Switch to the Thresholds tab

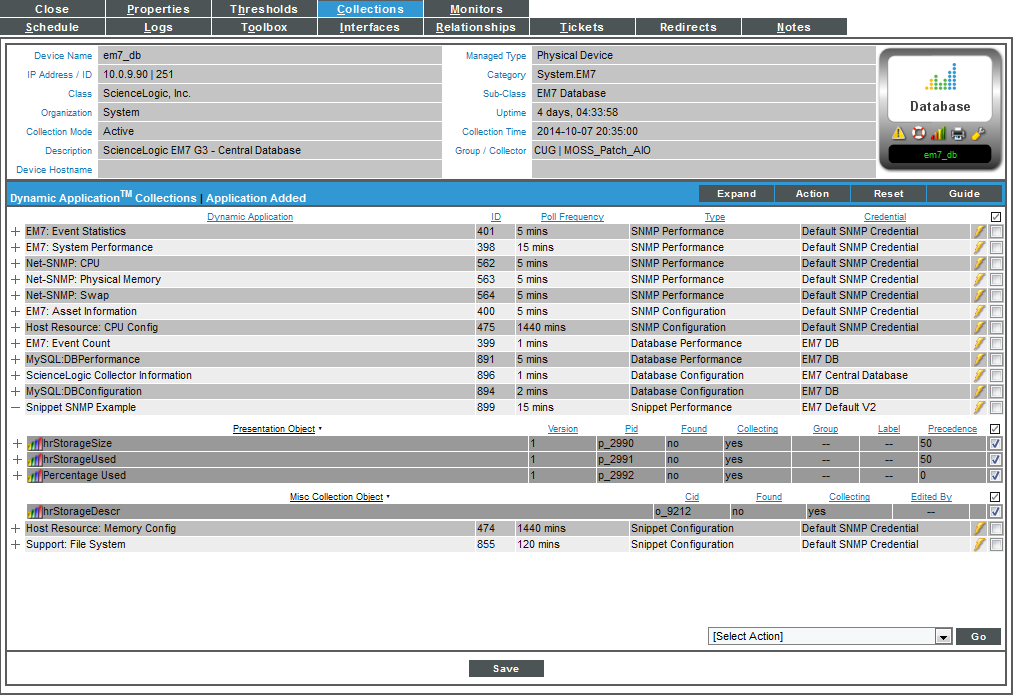pyautogui.click(x=264, y=9)
